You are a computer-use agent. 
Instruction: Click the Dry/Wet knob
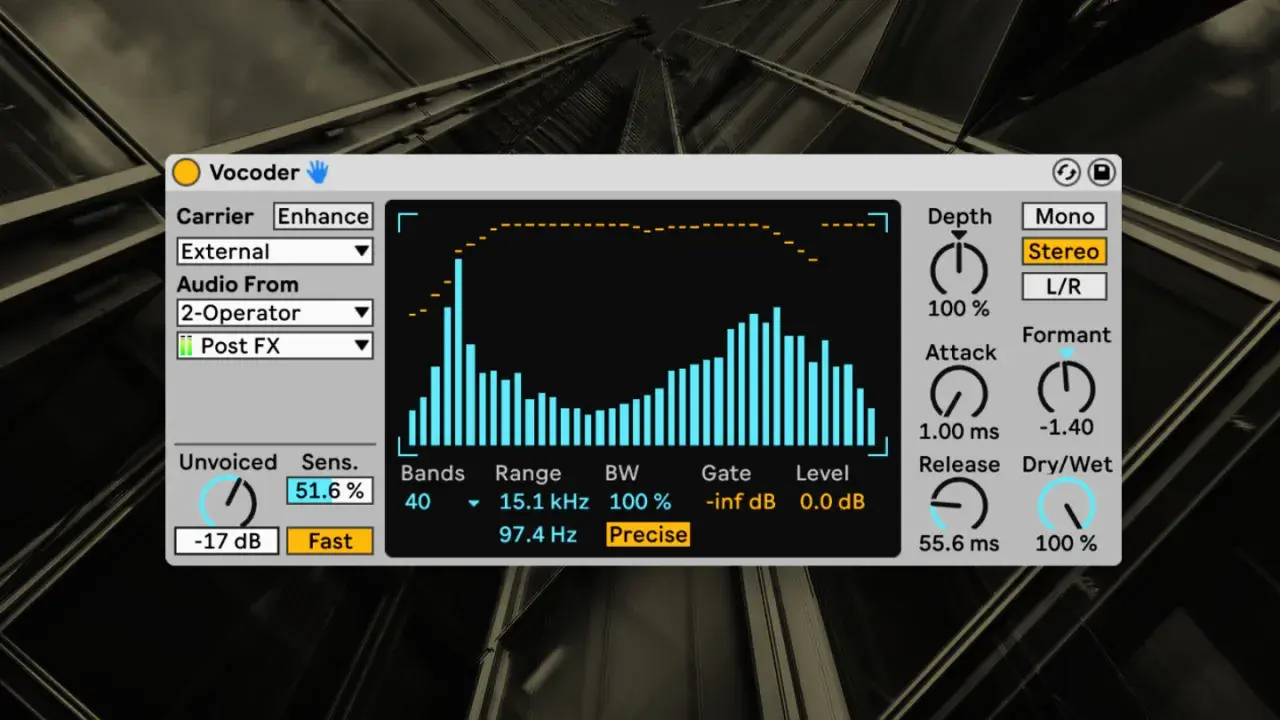pyautogui.click(x=1066, y=504)
